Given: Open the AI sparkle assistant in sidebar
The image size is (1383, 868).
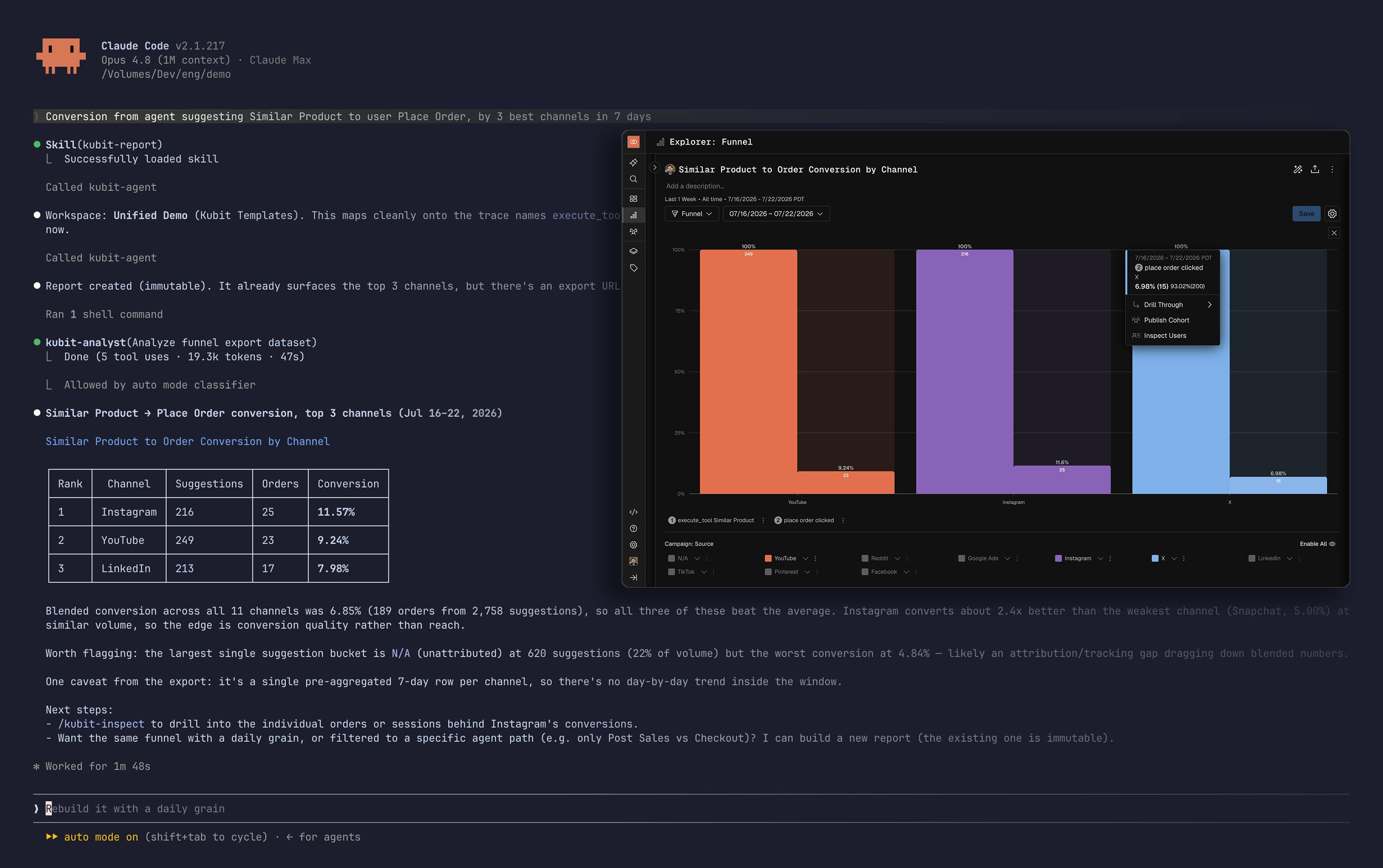Looking at the screenshot, I should [633, 162].
